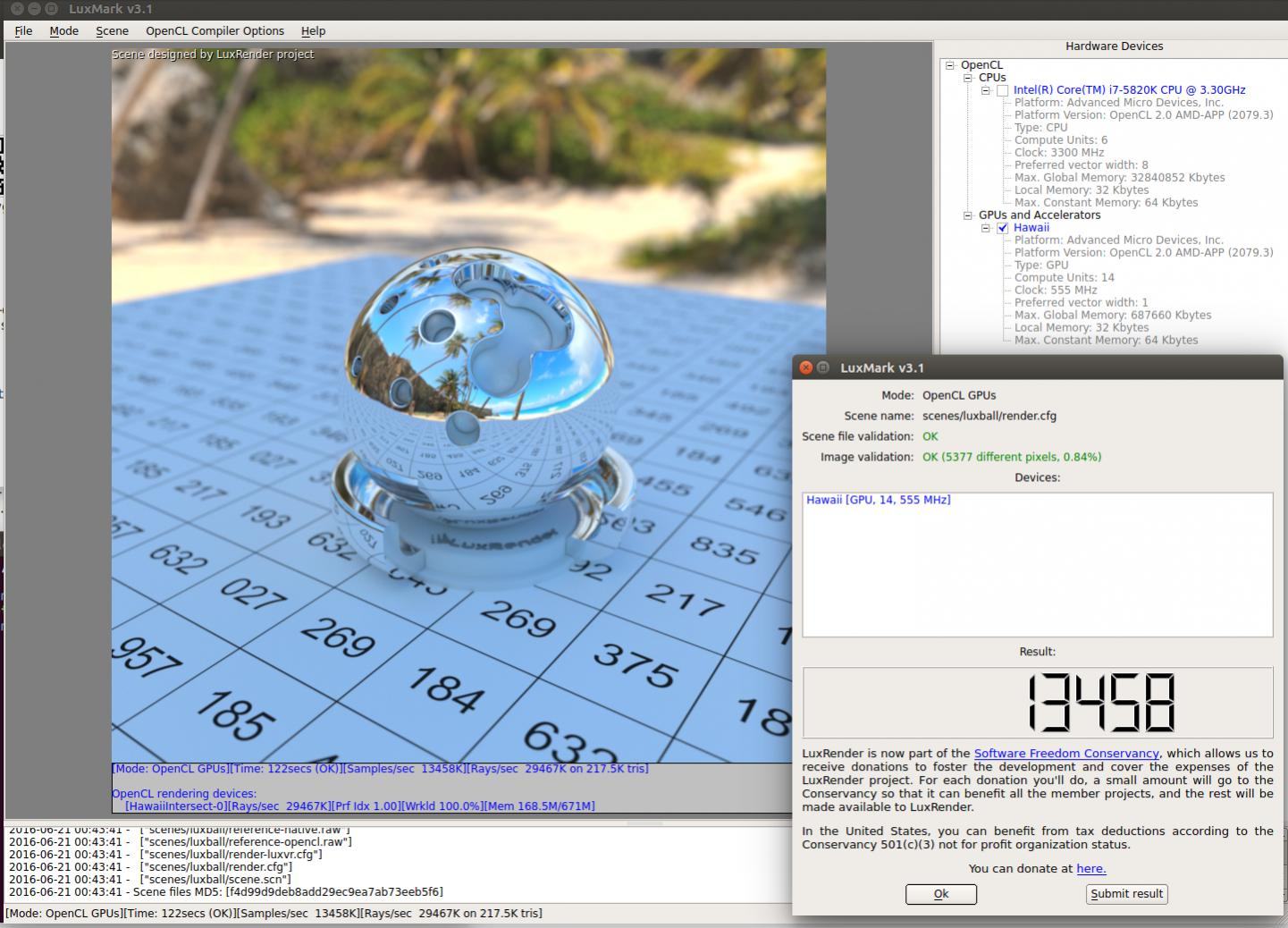The height and width of the screenshot is (928, 1288).
Task: Open the Software Freedom Conservancy link
Action: 1066,754
